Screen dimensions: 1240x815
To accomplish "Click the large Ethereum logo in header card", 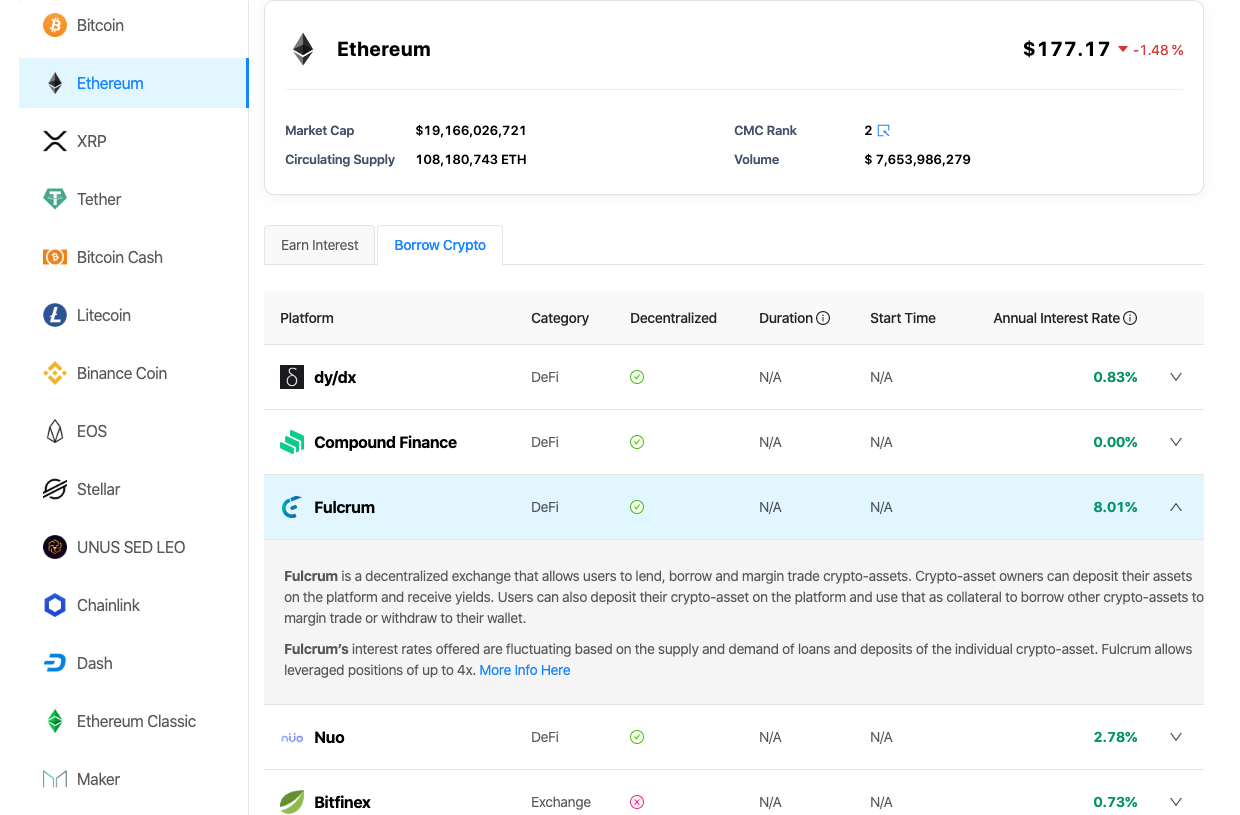I will (x=302, y=49).
